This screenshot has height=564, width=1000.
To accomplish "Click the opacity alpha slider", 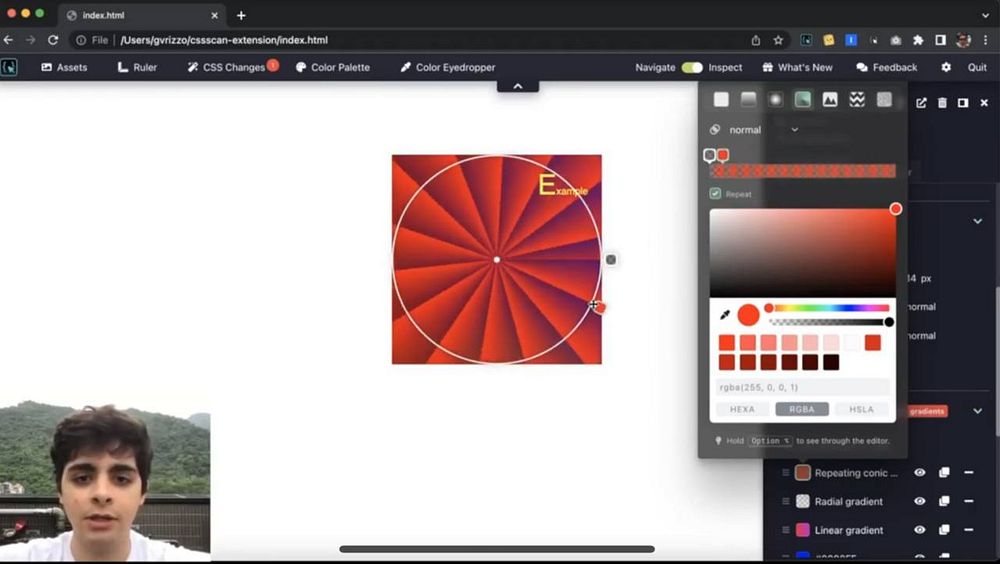I will (x=829, y=322).
